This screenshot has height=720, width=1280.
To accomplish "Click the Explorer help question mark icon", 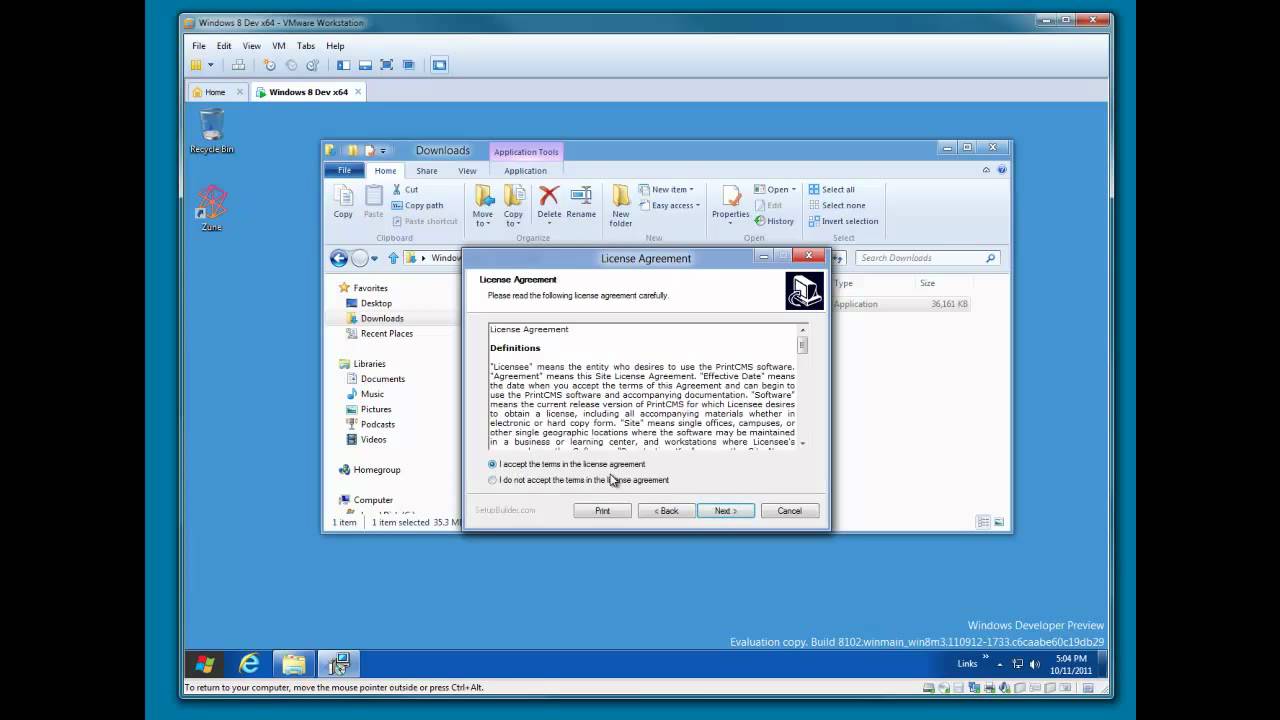I will pyautogui.click(x=1001, y=170).
